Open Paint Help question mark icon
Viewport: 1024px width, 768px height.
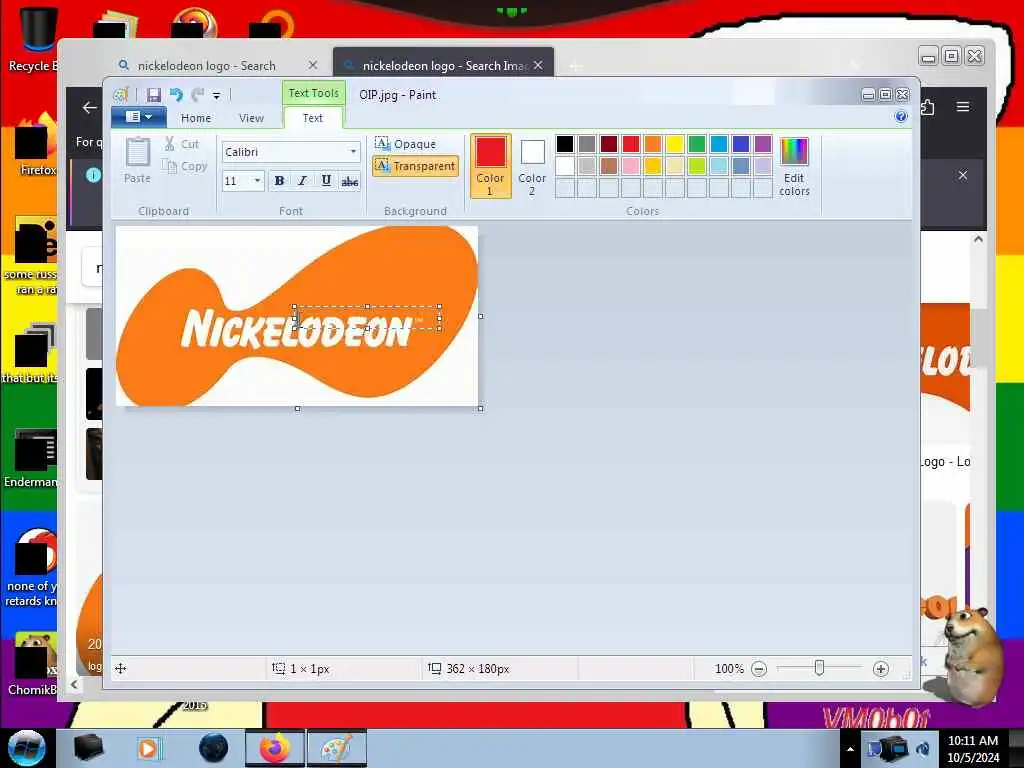click(901, 117)
